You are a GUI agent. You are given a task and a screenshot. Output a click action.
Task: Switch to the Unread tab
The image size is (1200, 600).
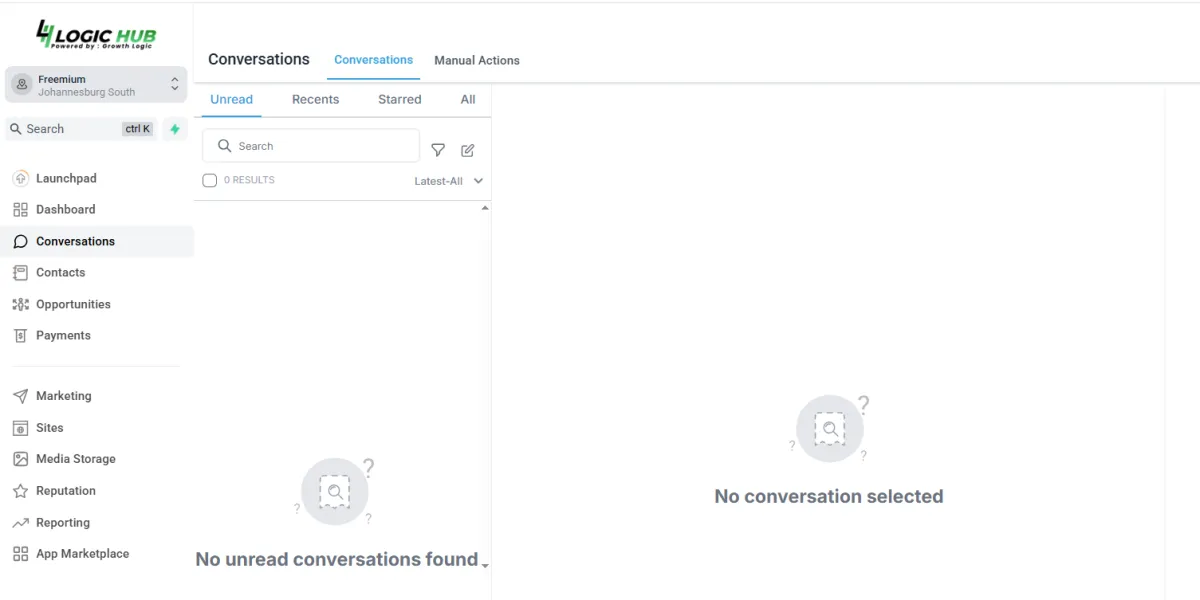[x=232, y=99]
